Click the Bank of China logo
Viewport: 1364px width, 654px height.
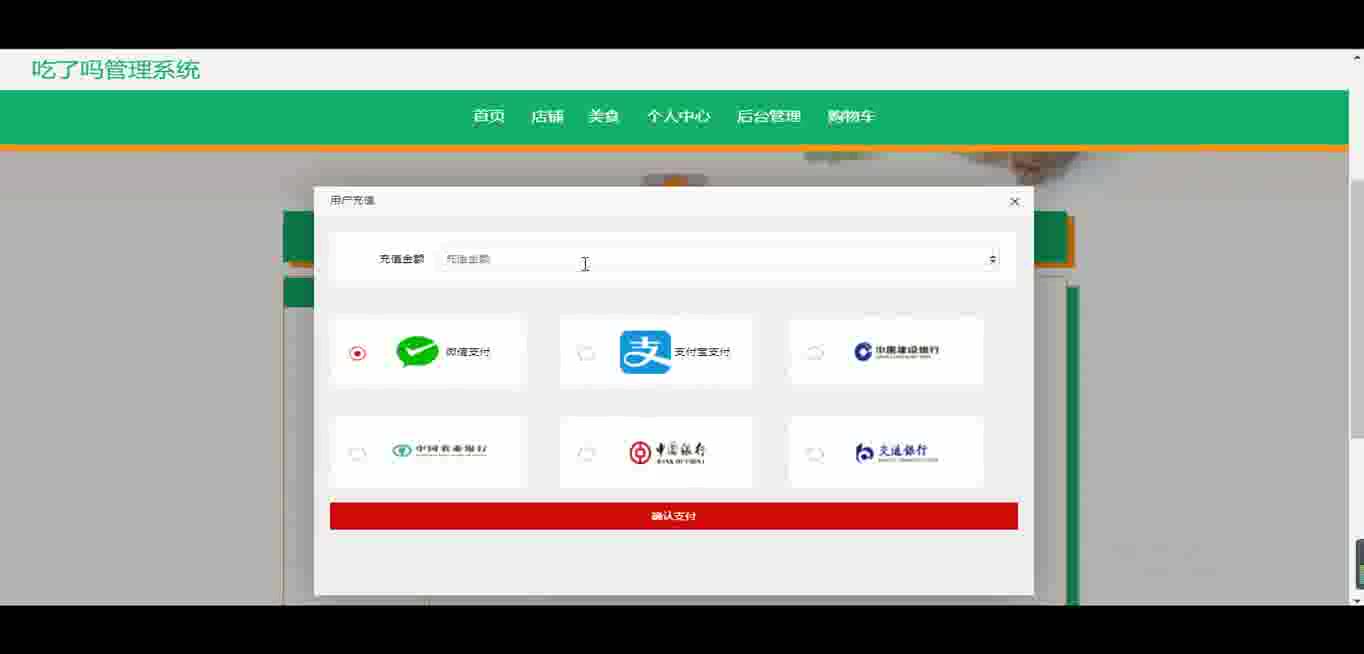[668, 452]
